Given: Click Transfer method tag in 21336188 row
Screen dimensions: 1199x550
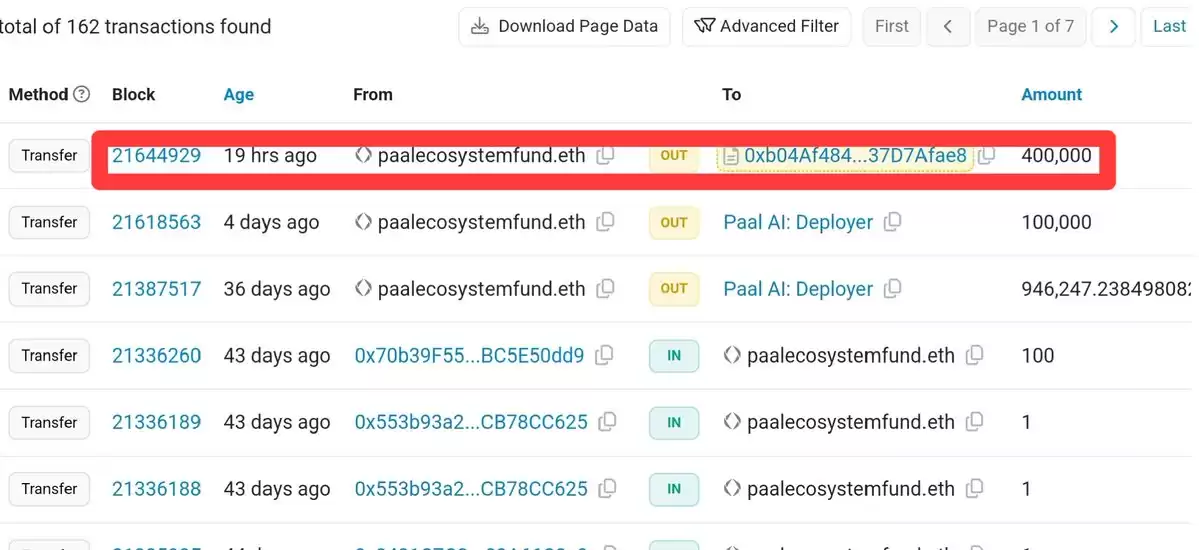Looking at the screenshot, I should pos(49,489).
